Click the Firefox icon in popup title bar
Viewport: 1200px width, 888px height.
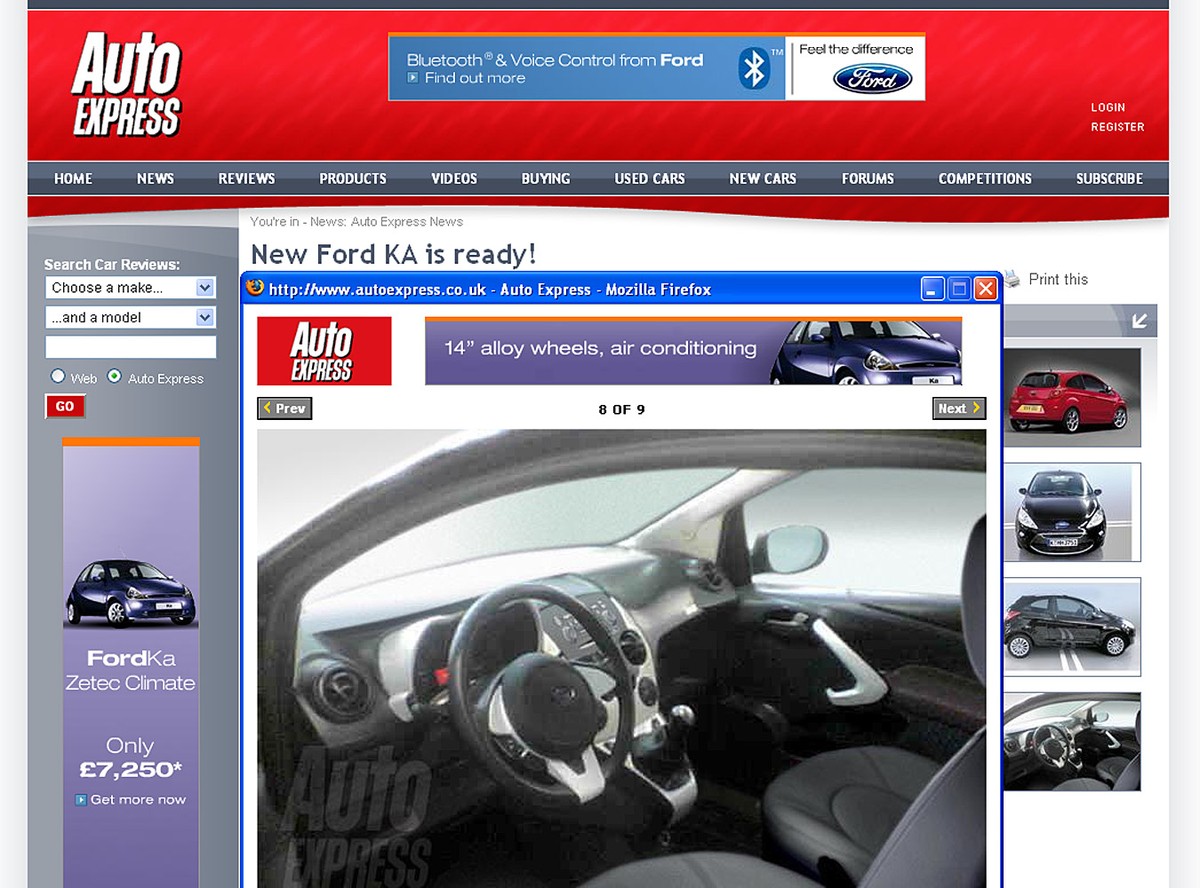255,288
